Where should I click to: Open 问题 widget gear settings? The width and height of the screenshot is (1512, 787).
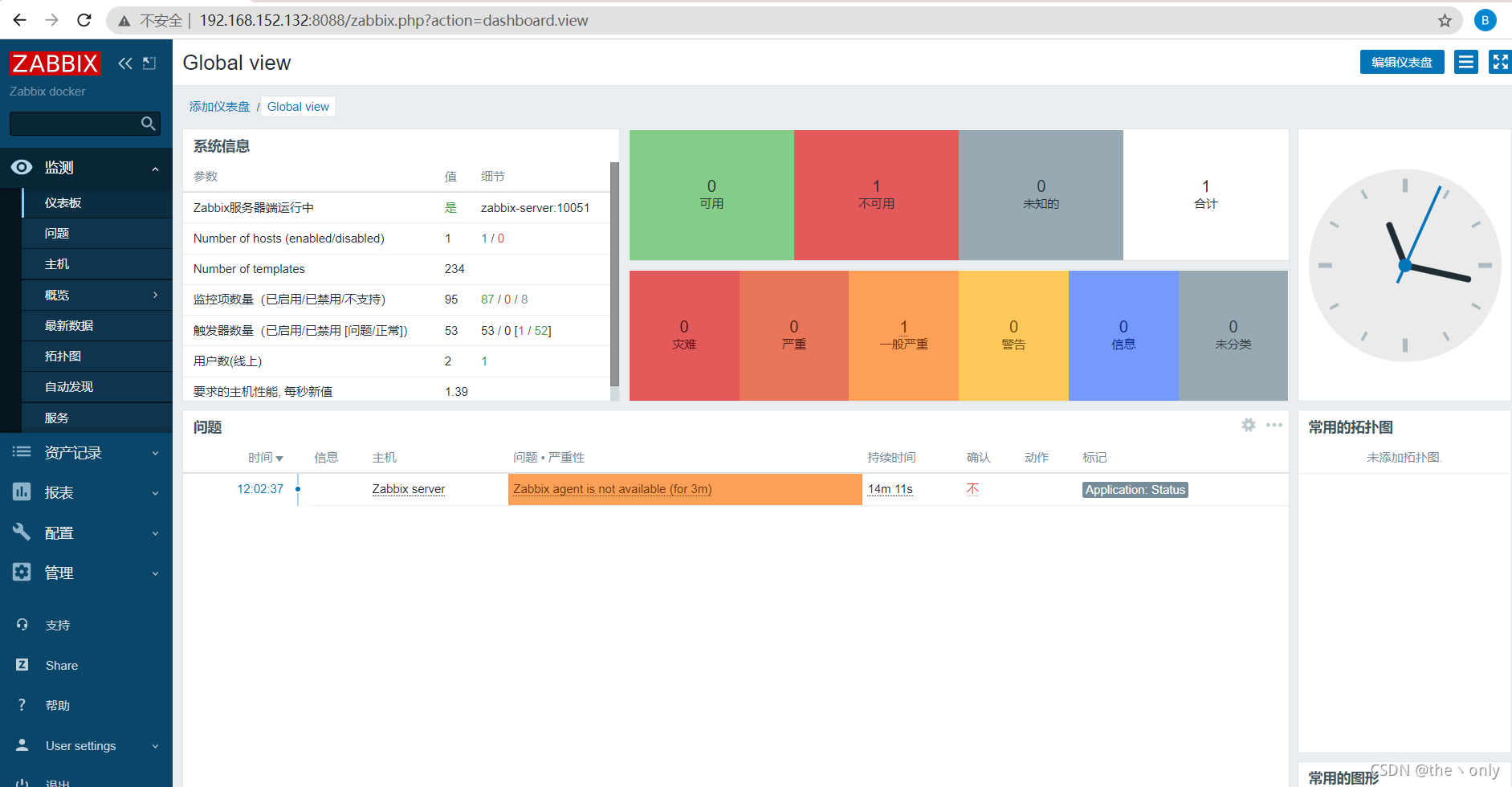coord(1249,425)
